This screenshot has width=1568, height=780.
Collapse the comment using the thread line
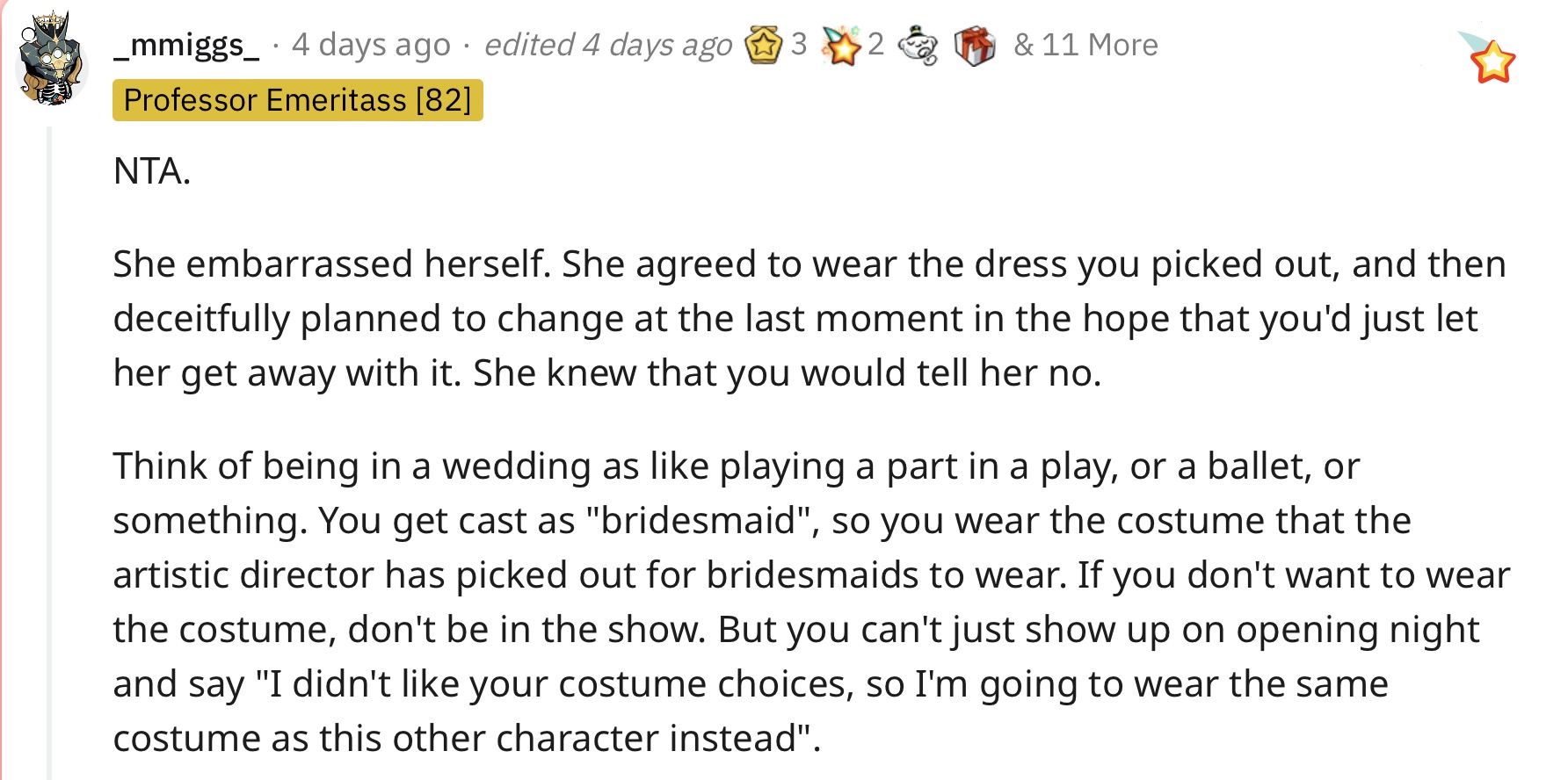coord(49,452)
